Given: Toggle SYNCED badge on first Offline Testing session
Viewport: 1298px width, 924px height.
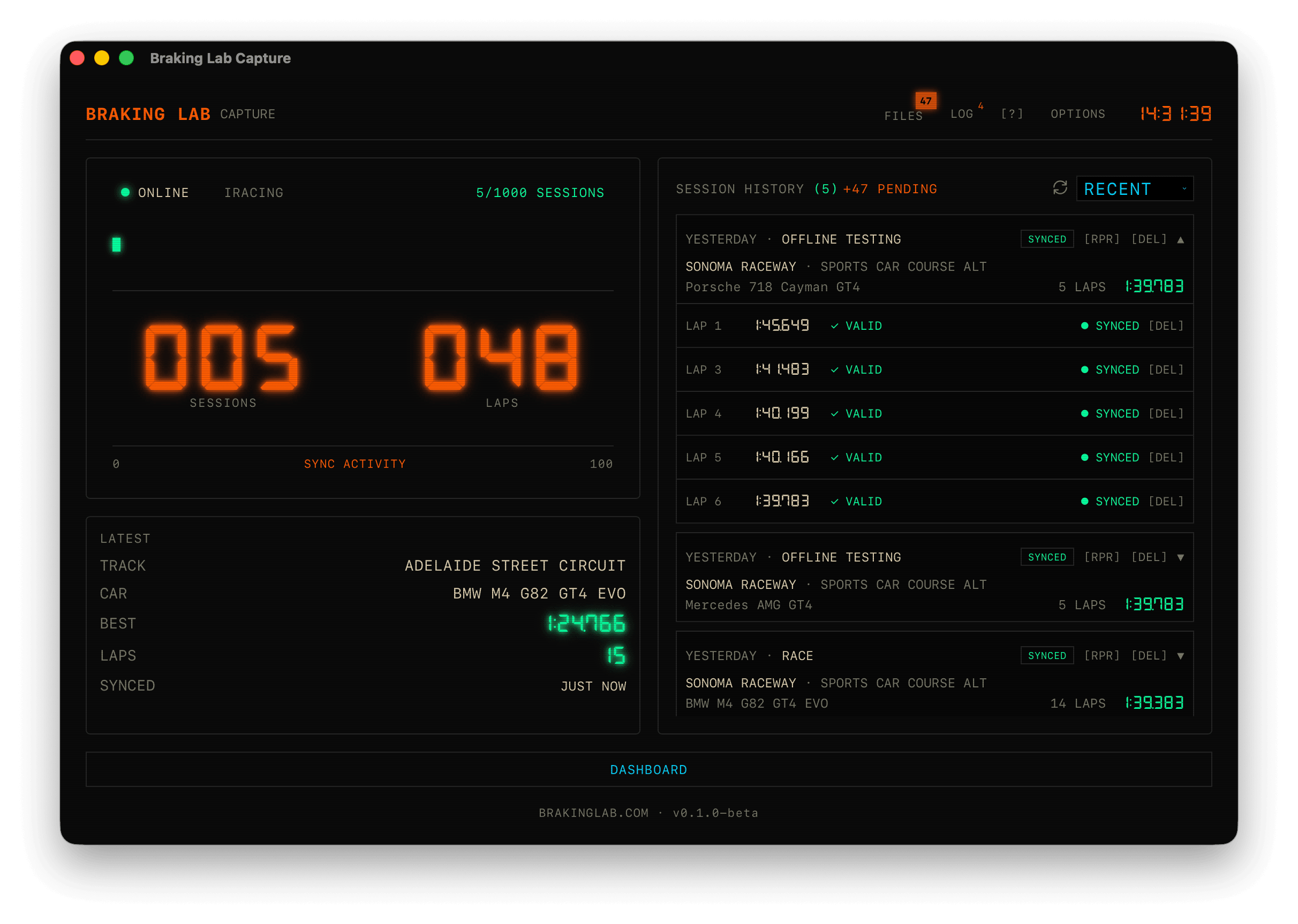Looking at the screenshot, I should 1046,239.
